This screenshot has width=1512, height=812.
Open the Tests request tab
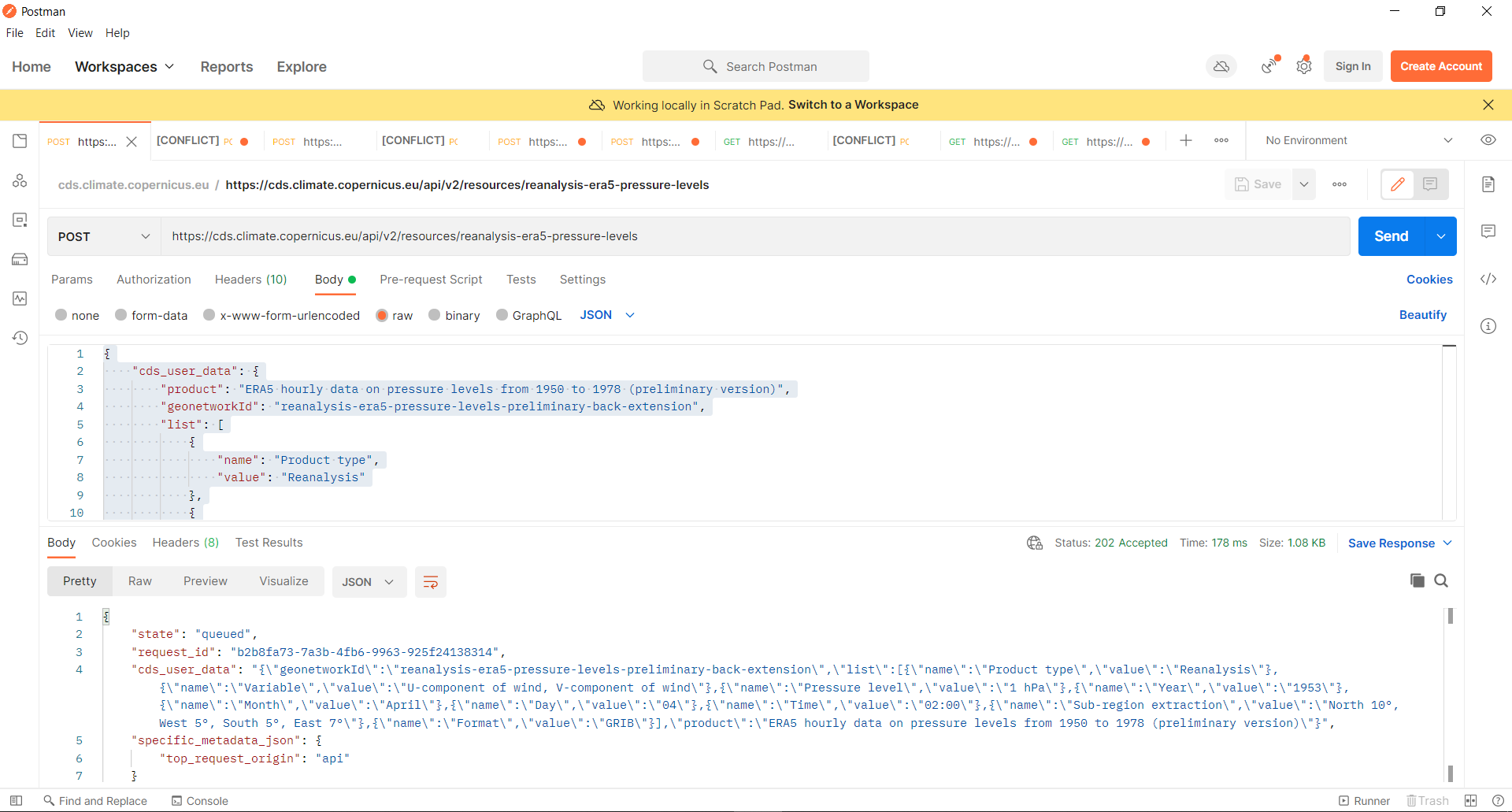tap(521, 280)
